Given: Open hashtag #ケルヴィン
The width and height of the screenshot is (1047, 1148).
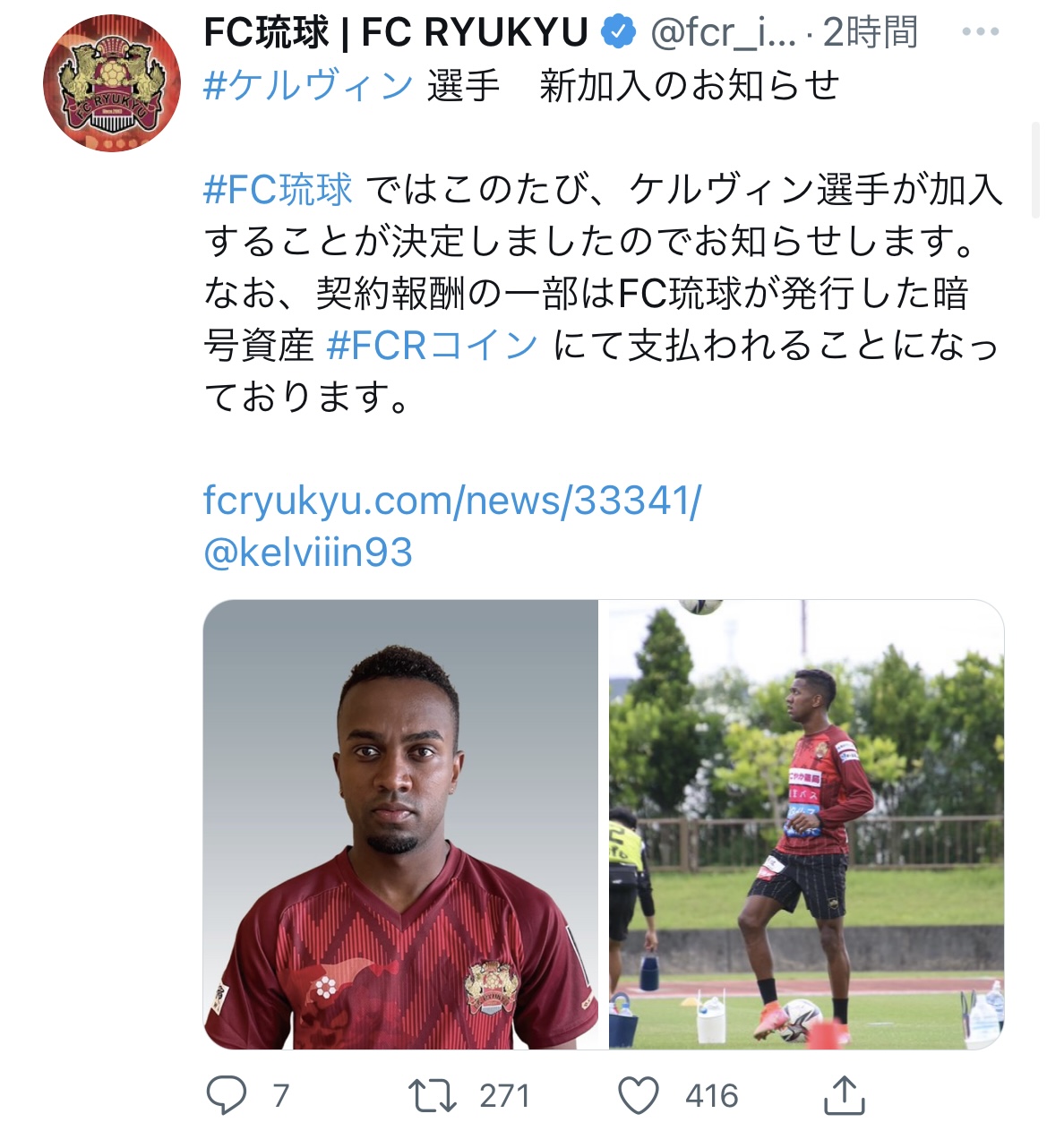Looking at the screenshot, I should click(x=308, y=86).
